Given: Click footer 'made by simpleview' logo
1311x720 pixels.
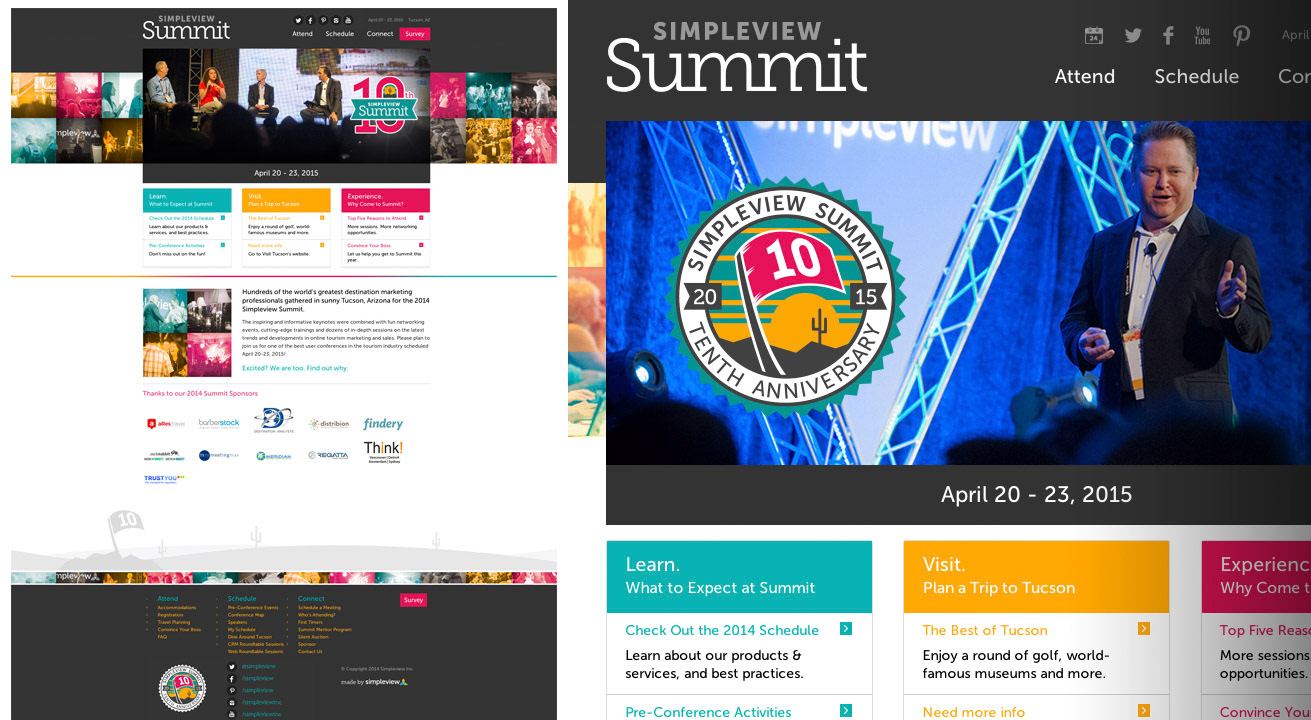Looking at the screenshot, I should tap(374, 682).
